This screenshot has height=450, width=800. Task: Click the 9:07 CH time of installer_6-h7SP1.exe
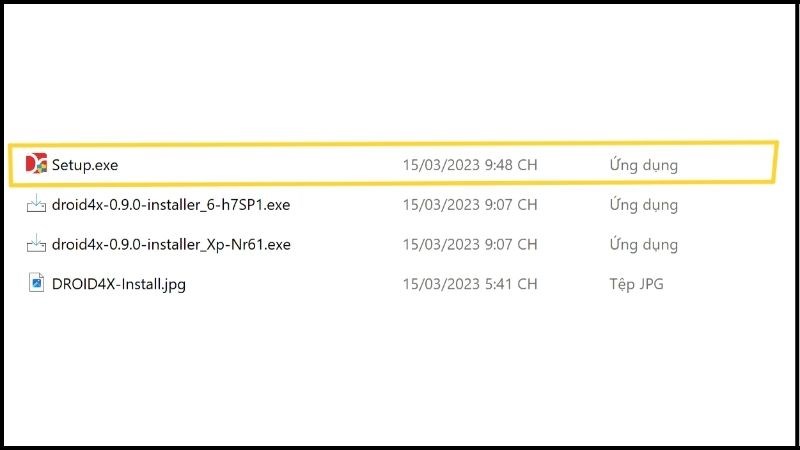click(x=511, y=205)
